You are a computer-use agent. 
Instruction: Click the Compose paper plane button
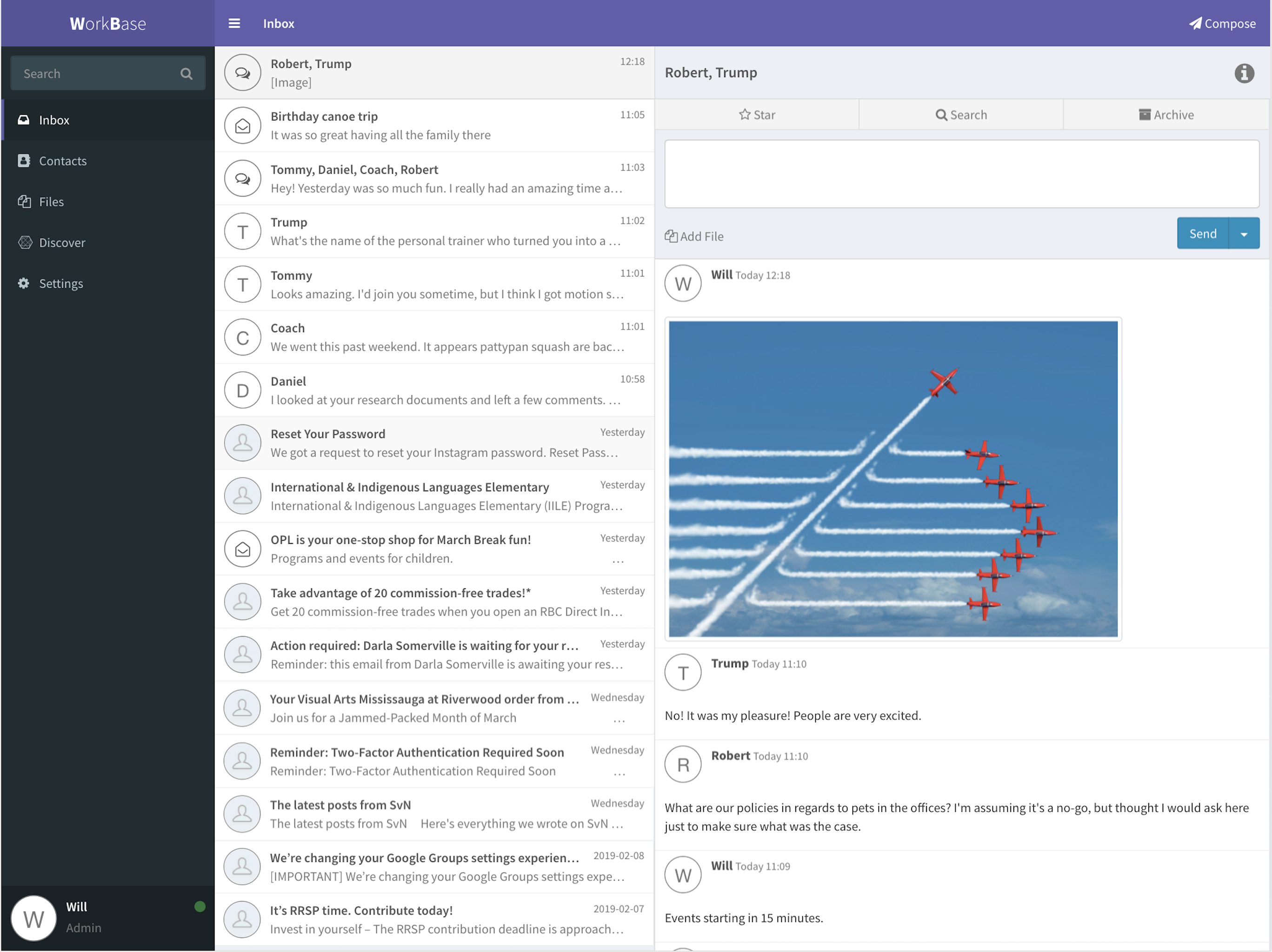[1222, 24]
